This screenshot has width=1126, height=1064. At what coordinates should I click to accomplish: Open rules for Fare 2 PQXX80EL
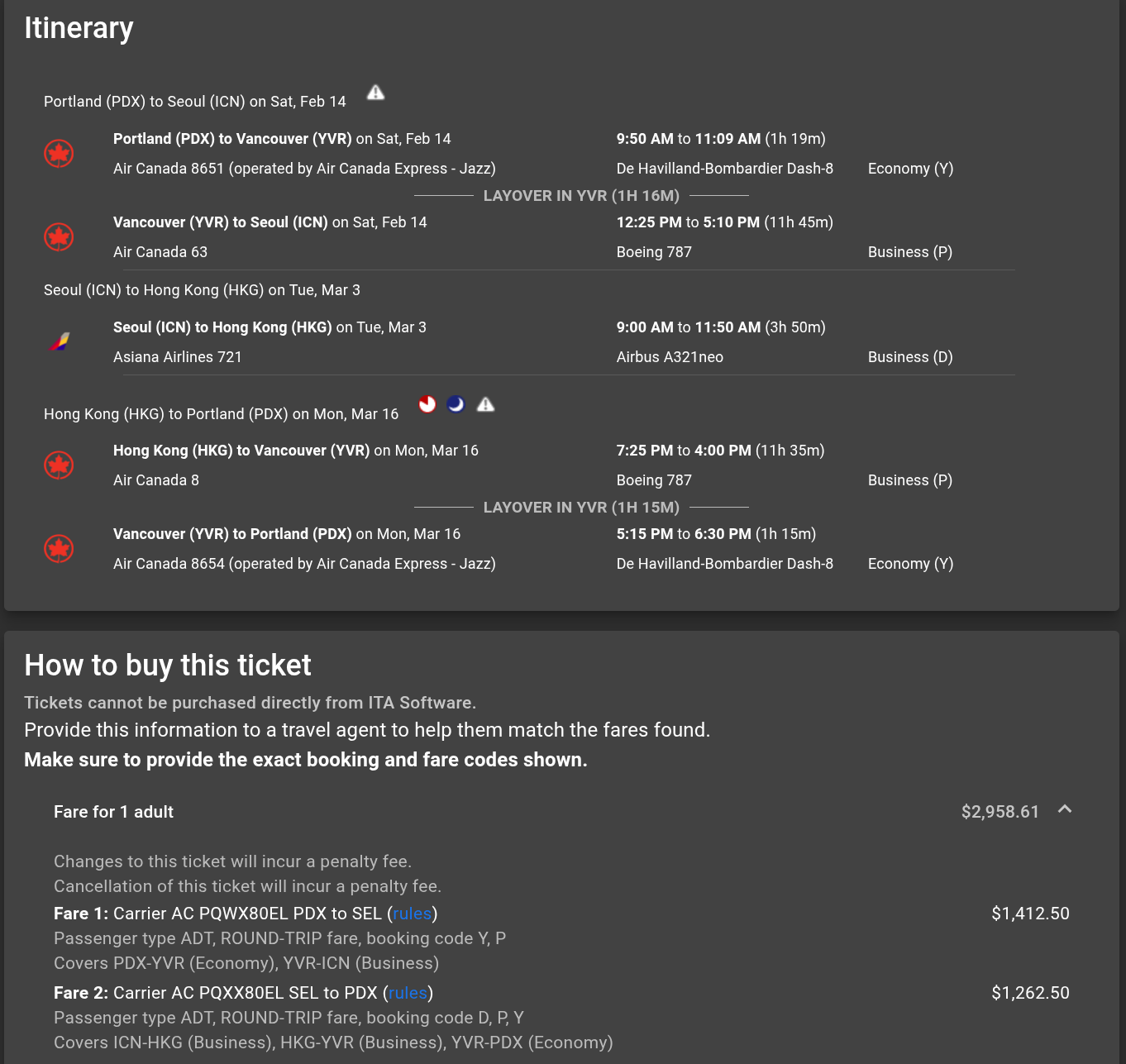[408, 992]
